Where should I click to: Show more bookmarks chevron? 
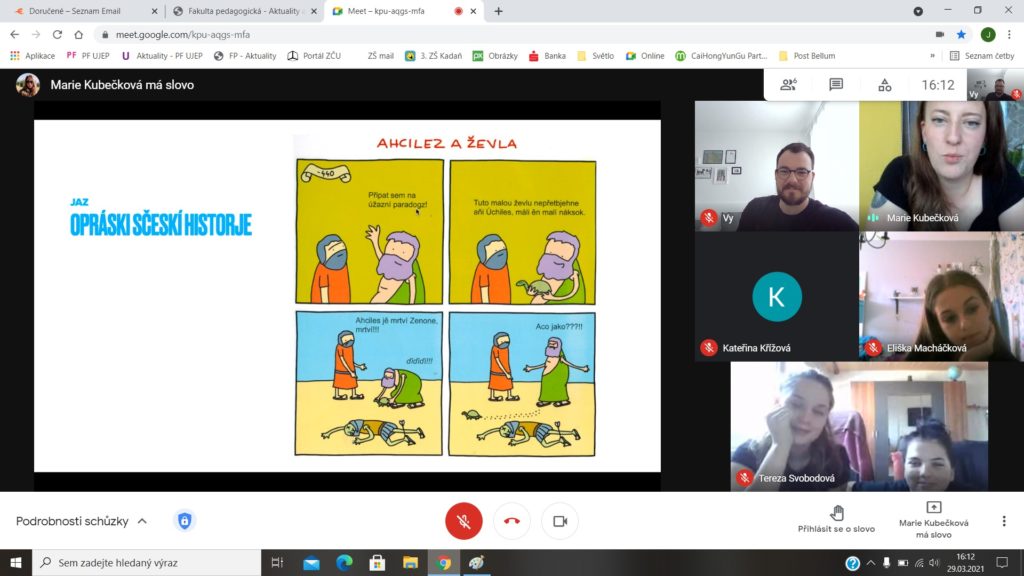pos(932,56)
